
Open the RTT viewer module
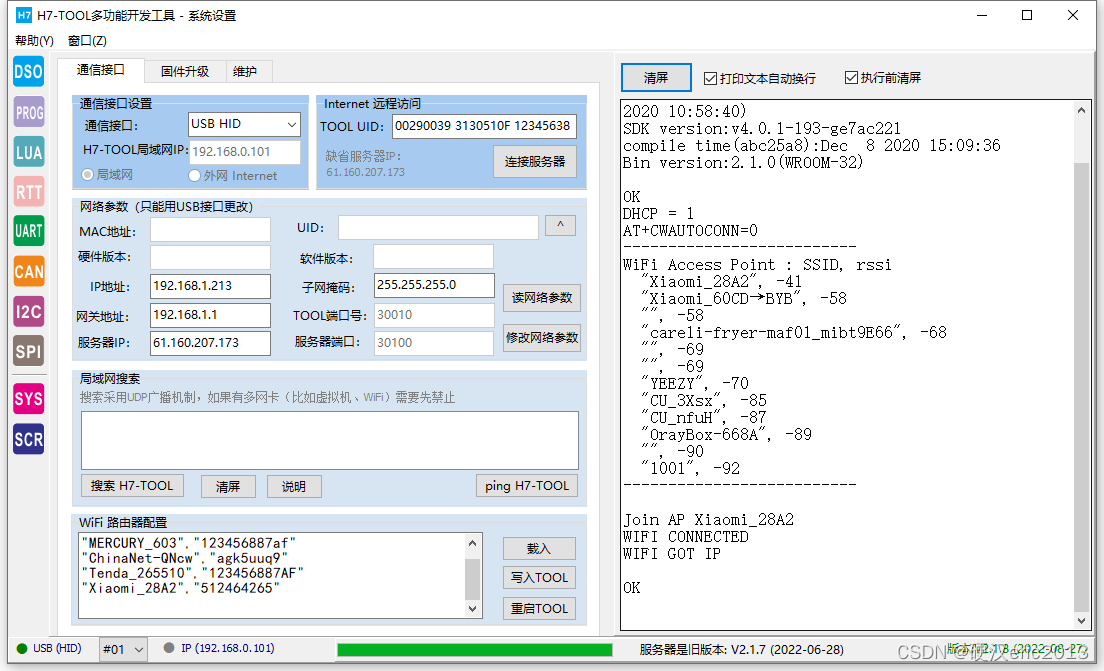(x=28, y=192)
